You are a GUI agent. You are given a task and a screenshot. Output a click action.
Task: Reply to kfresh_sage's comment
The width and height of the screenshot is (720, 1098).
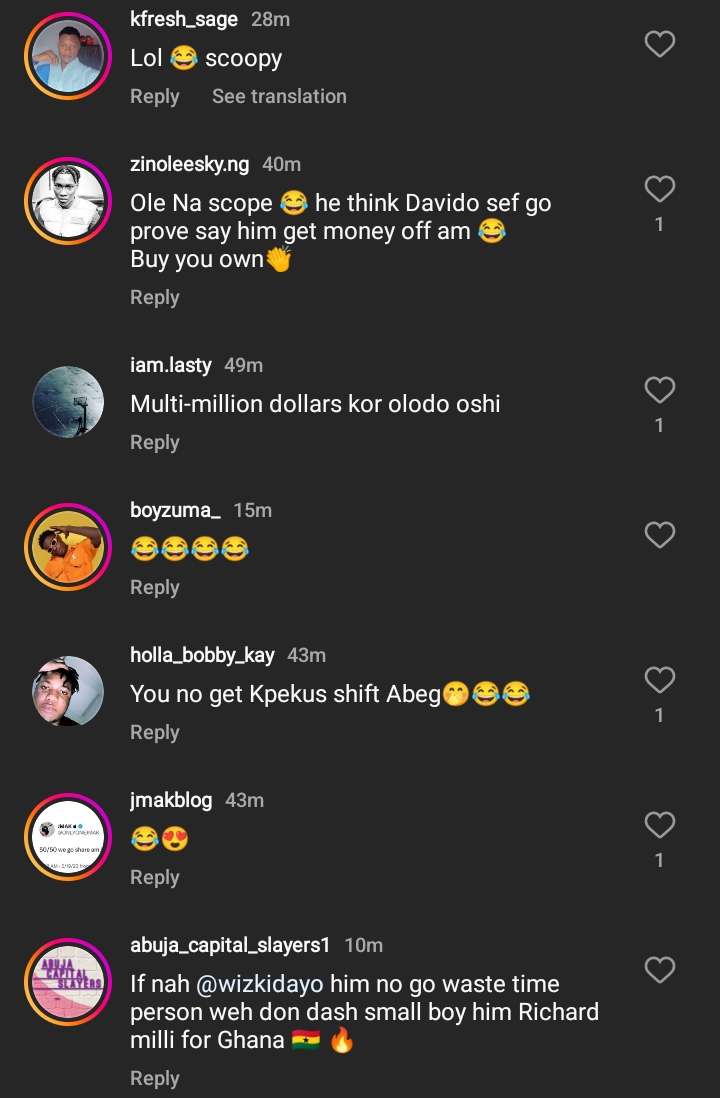pyautogui.click(x=154, y=96)
